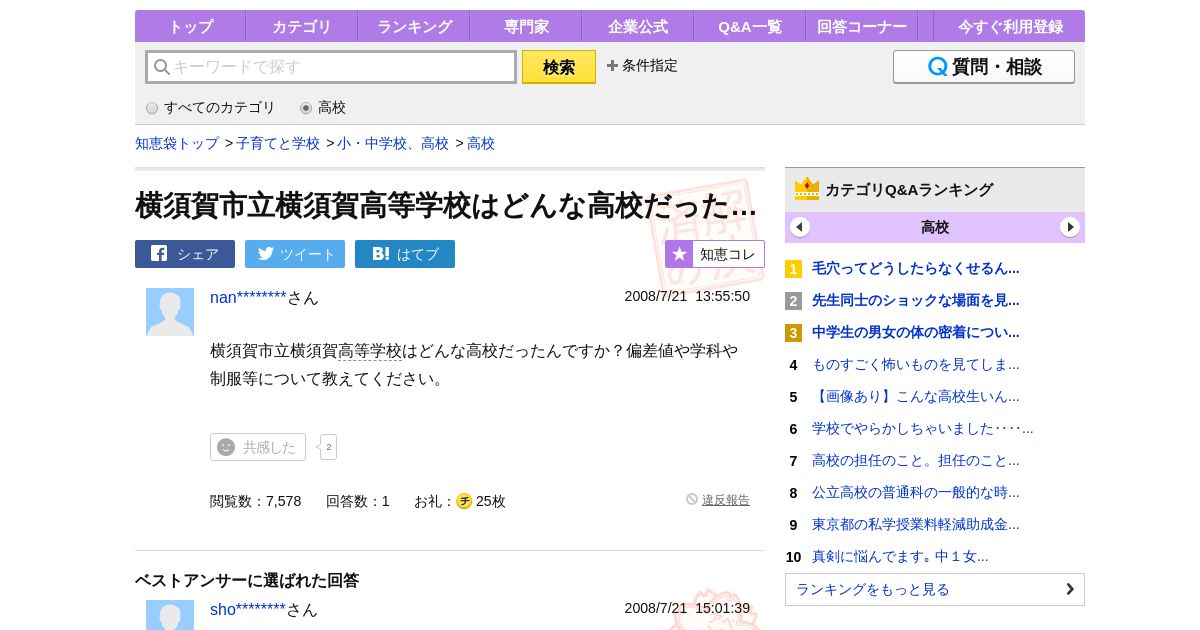Click the chiebukuro coin icon beside 25枚
The width and height of the screenshot is (1200, 630).
(x=464, y=501)
